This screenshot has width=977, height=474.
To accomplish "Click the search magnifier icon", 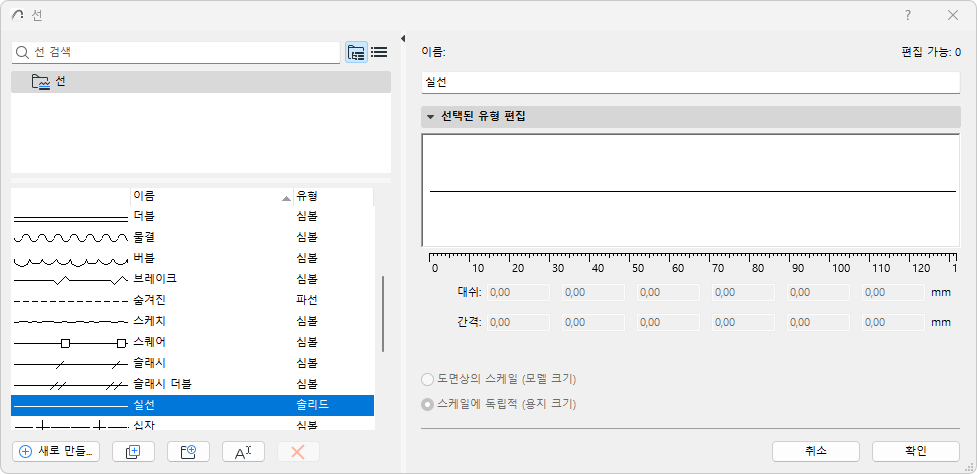I will pos(23,52).
